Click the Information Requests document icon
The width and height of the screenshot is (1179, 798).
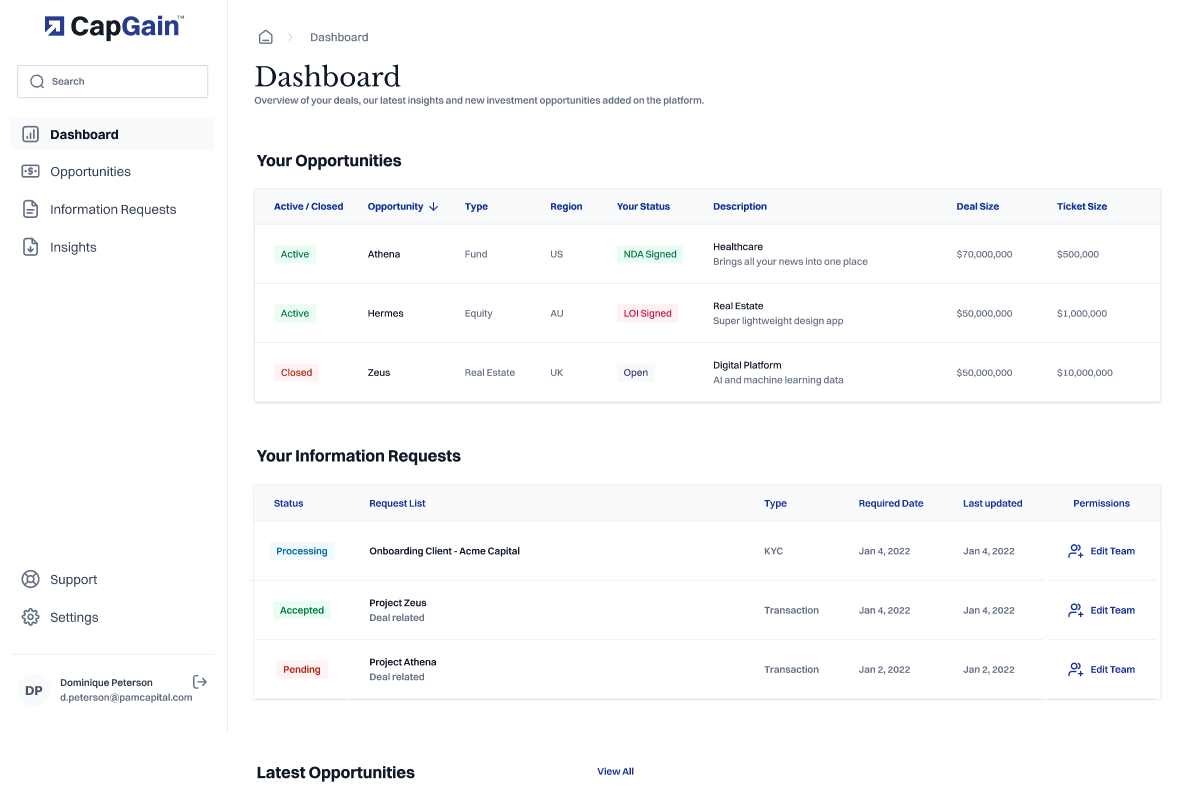tap(31, 209)
